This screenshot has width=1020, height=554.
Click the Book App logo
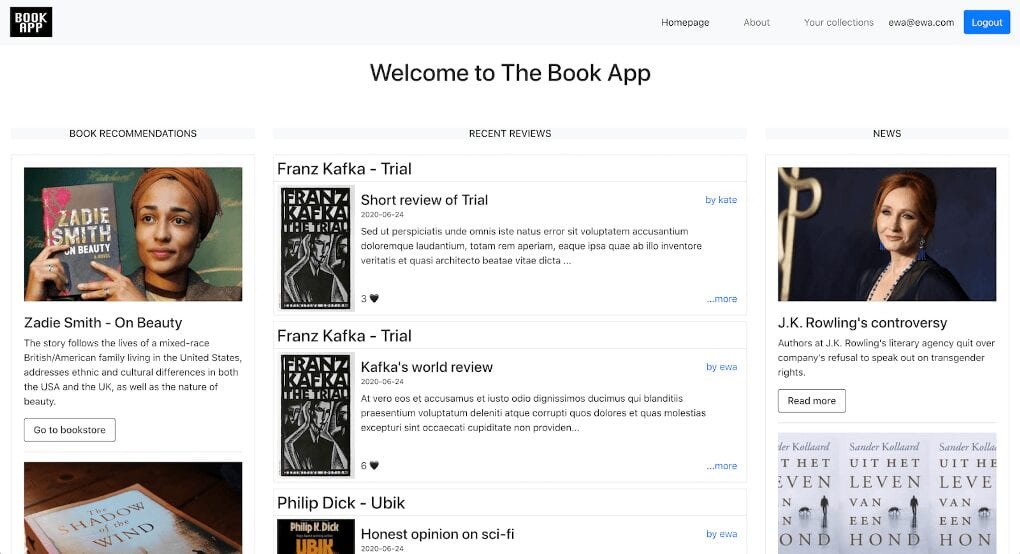(31, 22)
